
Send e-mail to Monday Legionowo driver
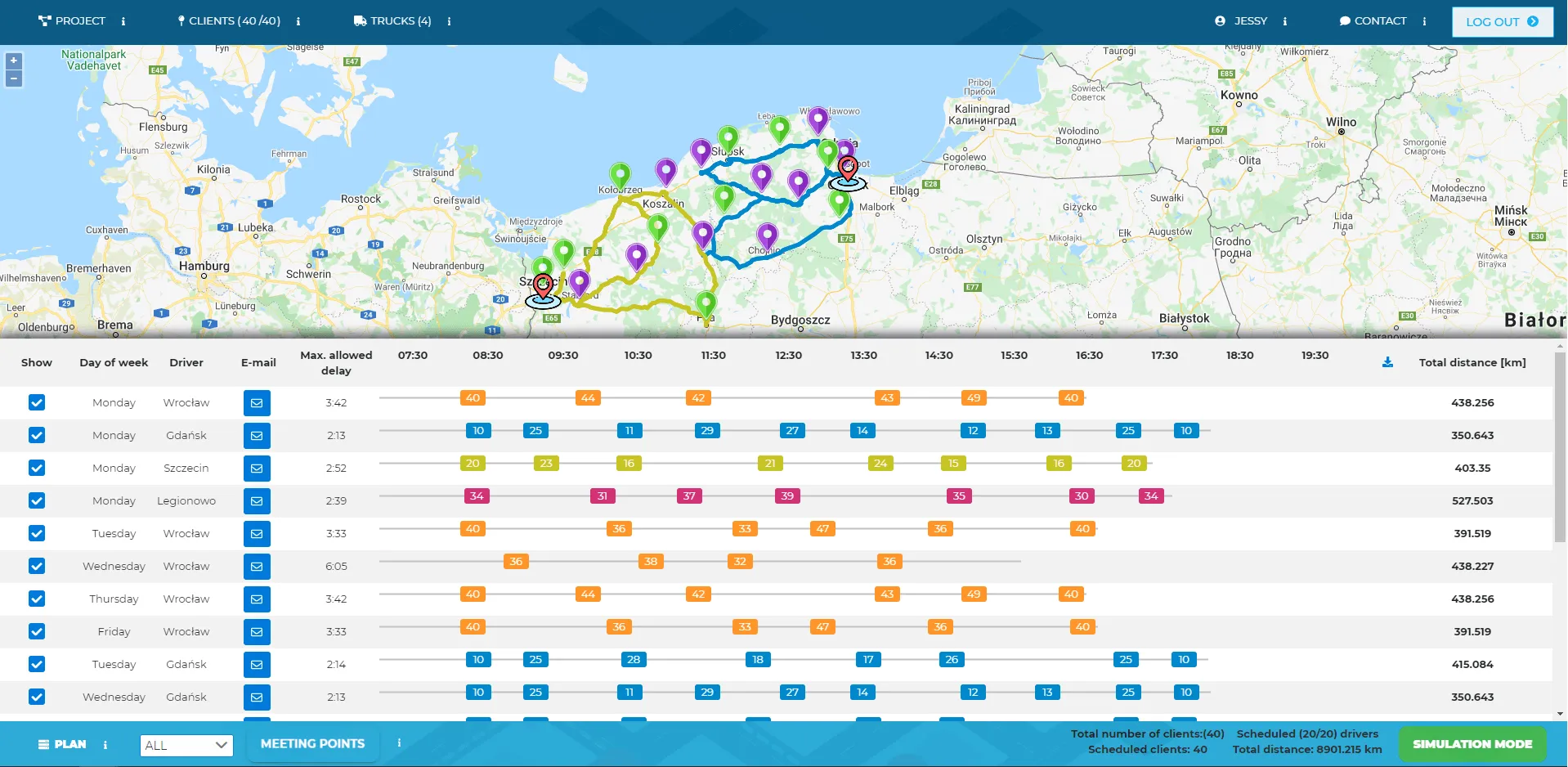click(x=257, y=501)
